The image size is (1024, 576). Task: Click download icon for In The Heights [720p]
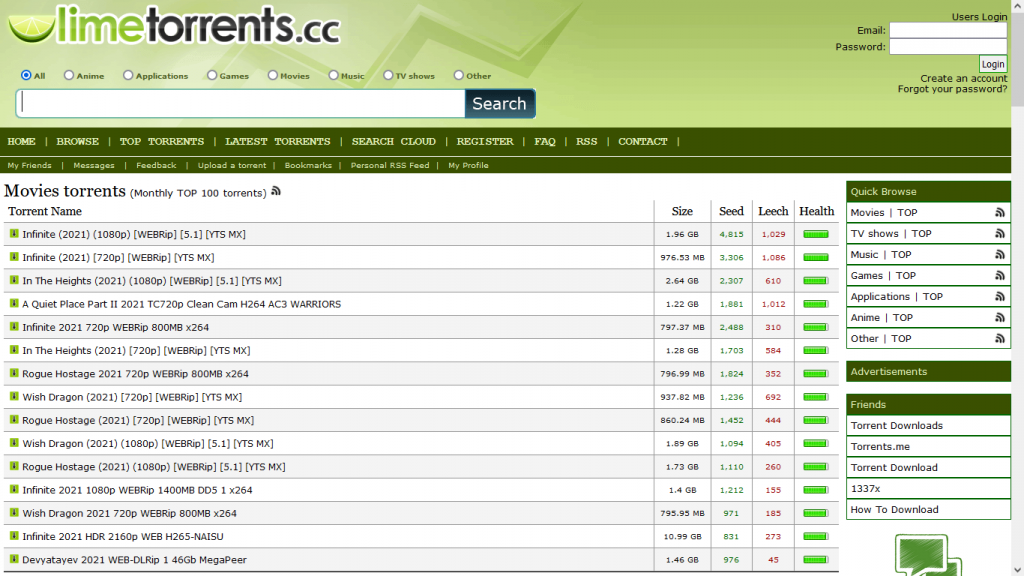14,350
